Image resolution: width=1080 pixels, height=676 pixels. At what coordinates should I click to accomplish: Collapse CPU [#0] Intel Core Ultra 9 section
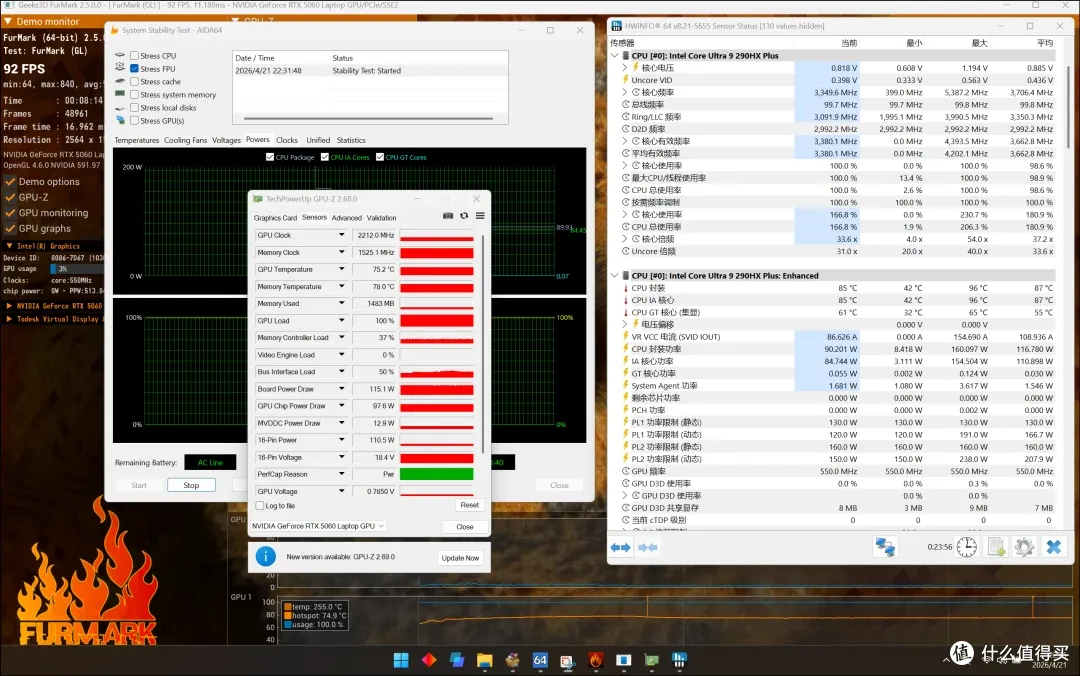(x=615, y=56)
